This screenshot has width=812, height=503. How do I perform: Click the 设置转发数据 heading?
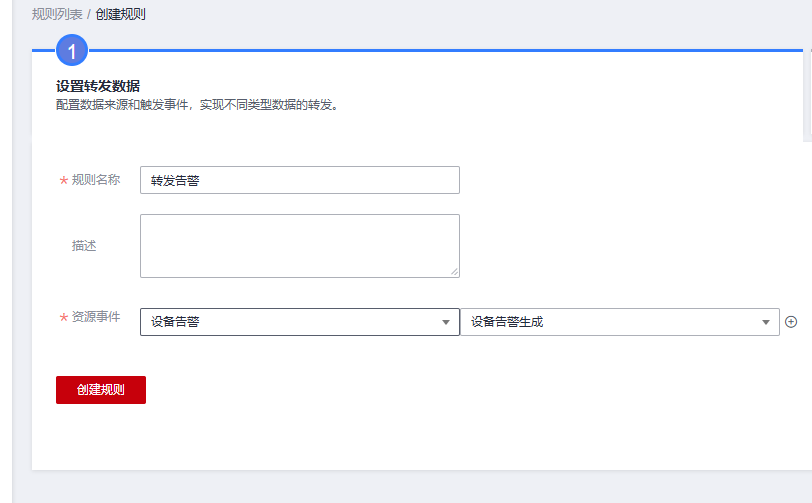[x=98, y=86]
